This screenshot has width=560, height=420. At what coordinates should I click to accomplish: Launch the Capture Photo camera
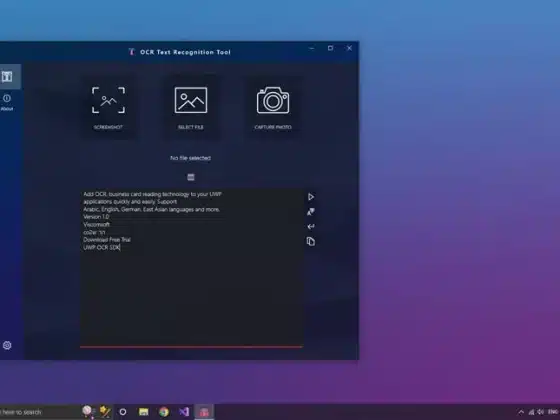[x=273, y=106]
